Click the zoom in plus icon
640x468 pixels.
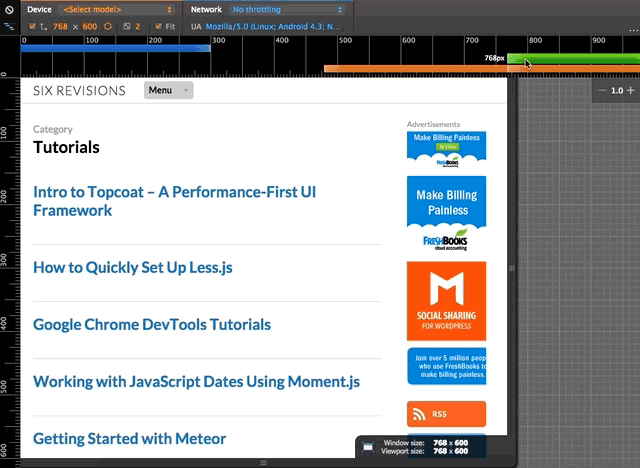pos(630,91)
